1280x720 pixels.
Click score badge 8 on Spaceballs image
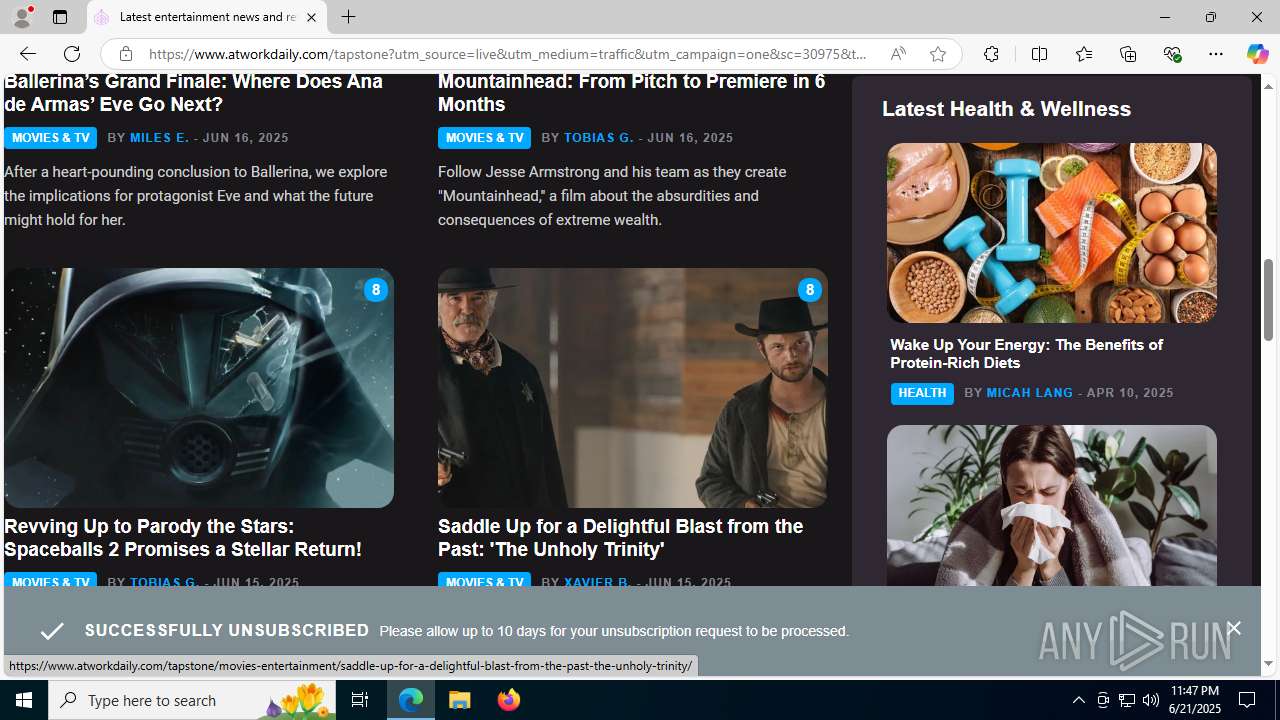coord(375,290)
